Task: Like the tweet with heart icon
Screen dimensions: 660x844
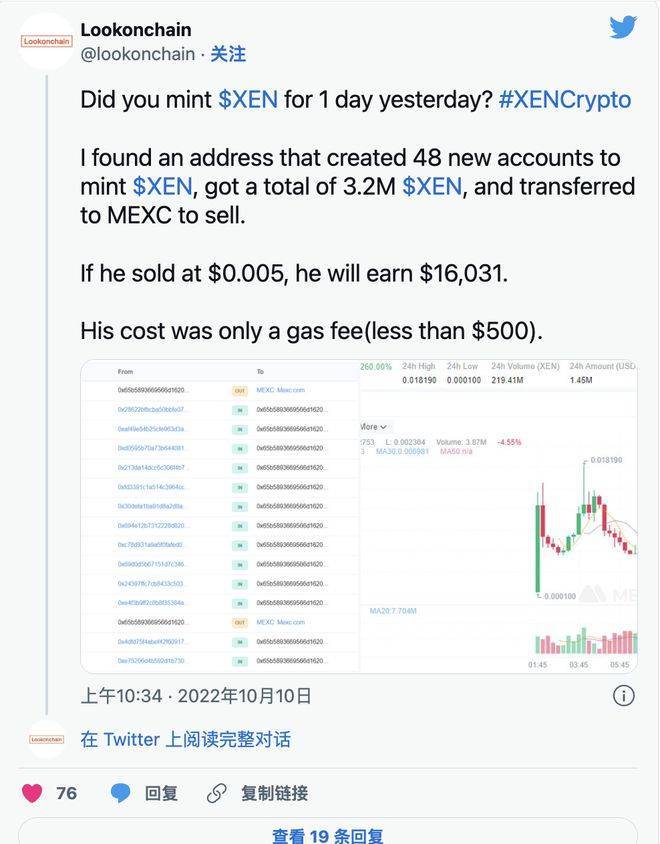Action: (x=33, y=793)
